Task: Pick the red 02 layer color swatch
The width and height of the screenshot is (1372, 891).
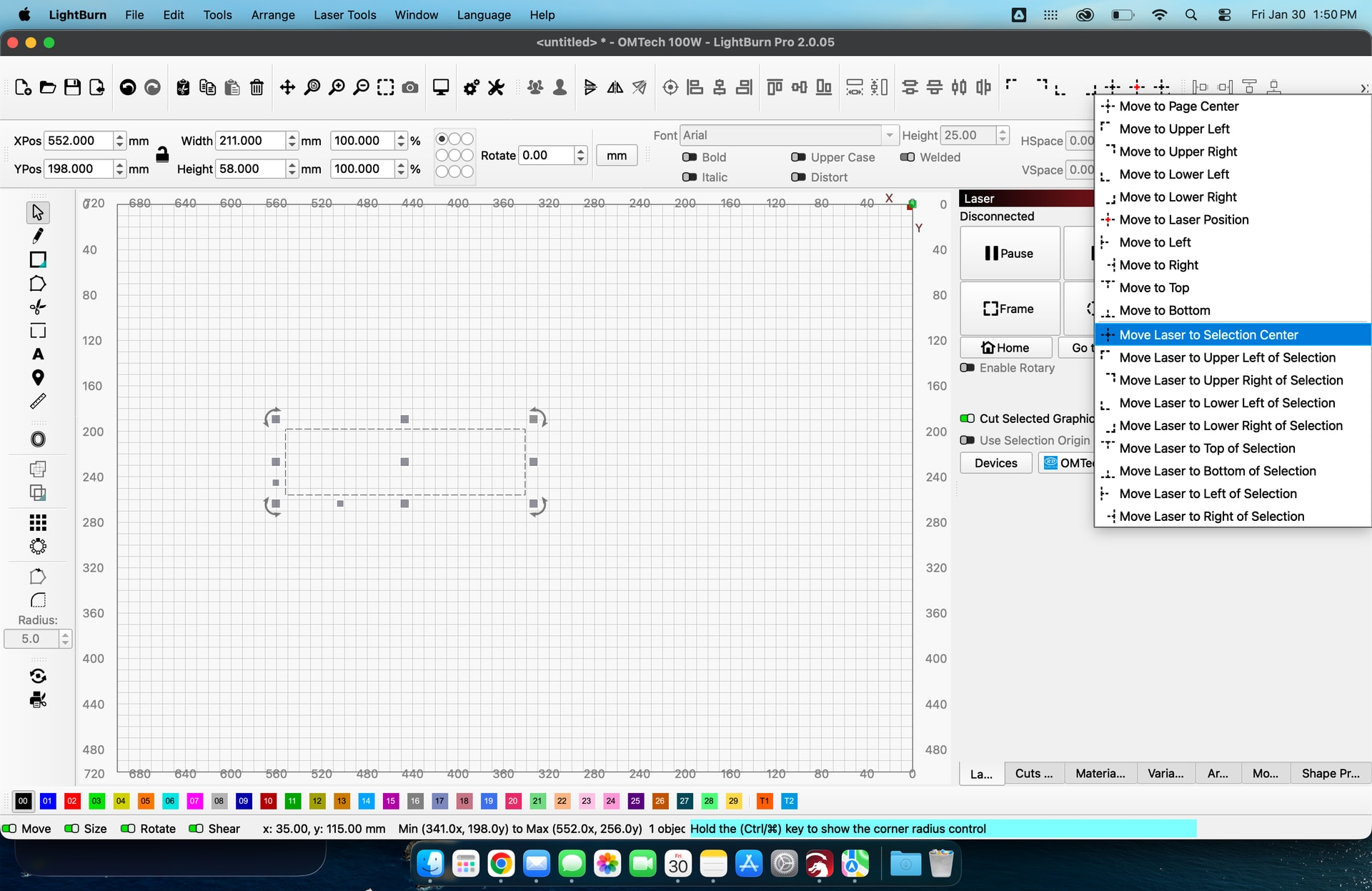Action: (x=72, y=801)
